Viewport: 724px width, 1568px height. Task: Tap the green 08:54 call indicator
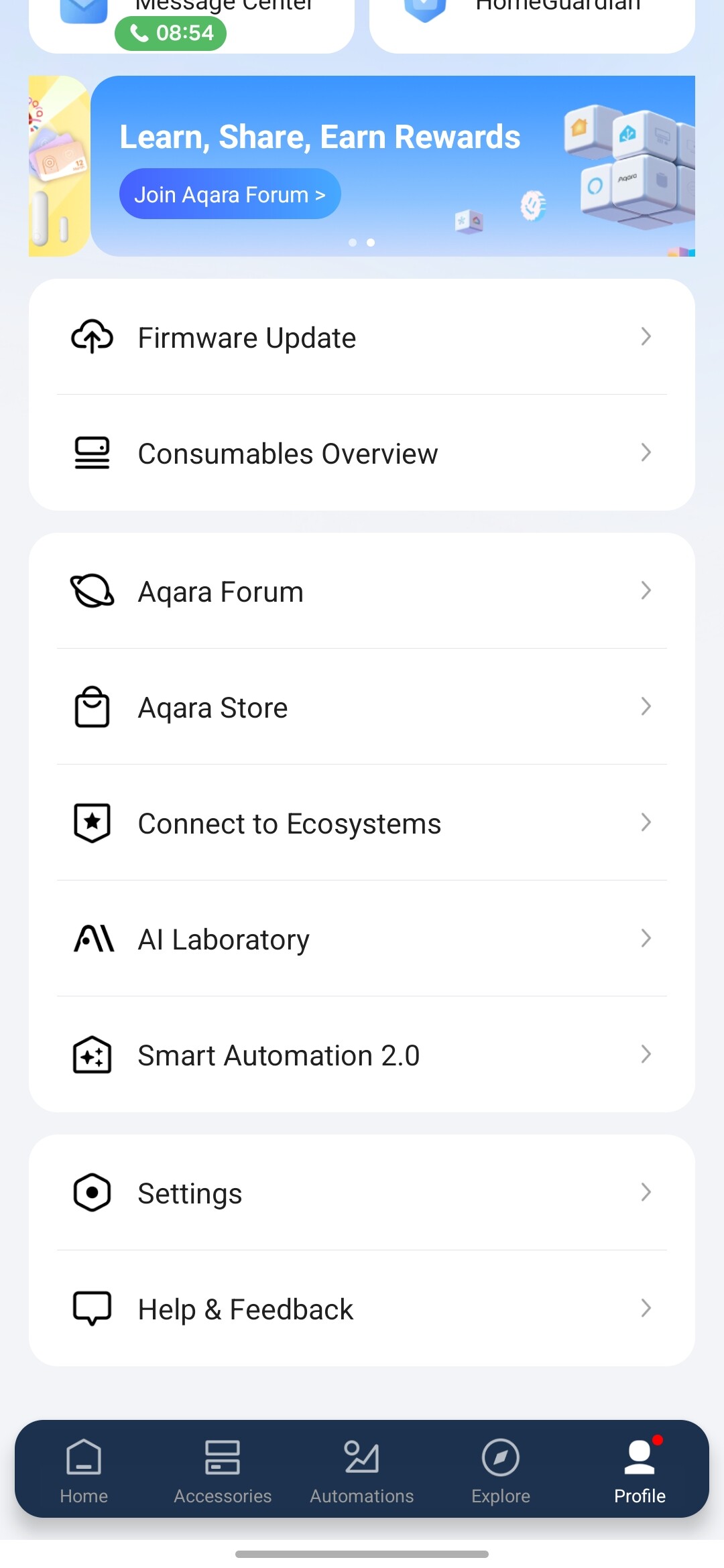171,33
